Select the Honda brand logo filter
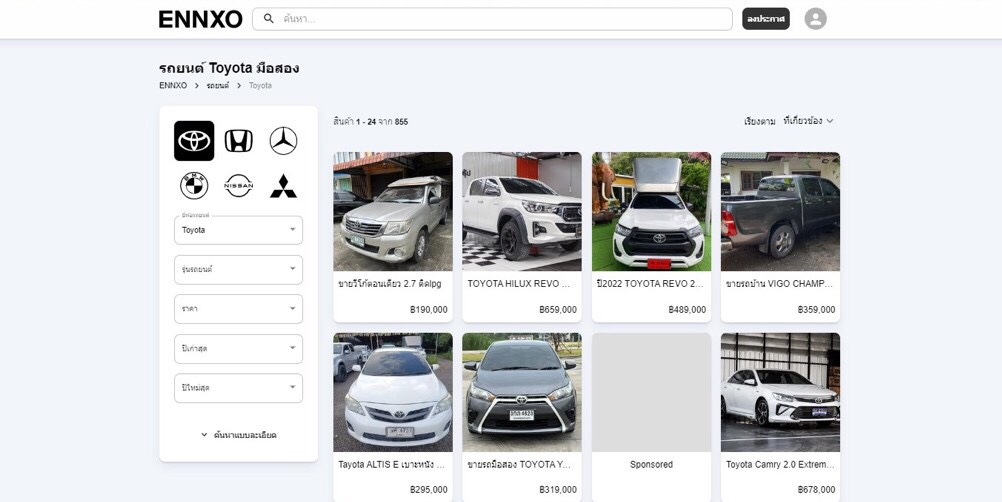 point(238,141)
